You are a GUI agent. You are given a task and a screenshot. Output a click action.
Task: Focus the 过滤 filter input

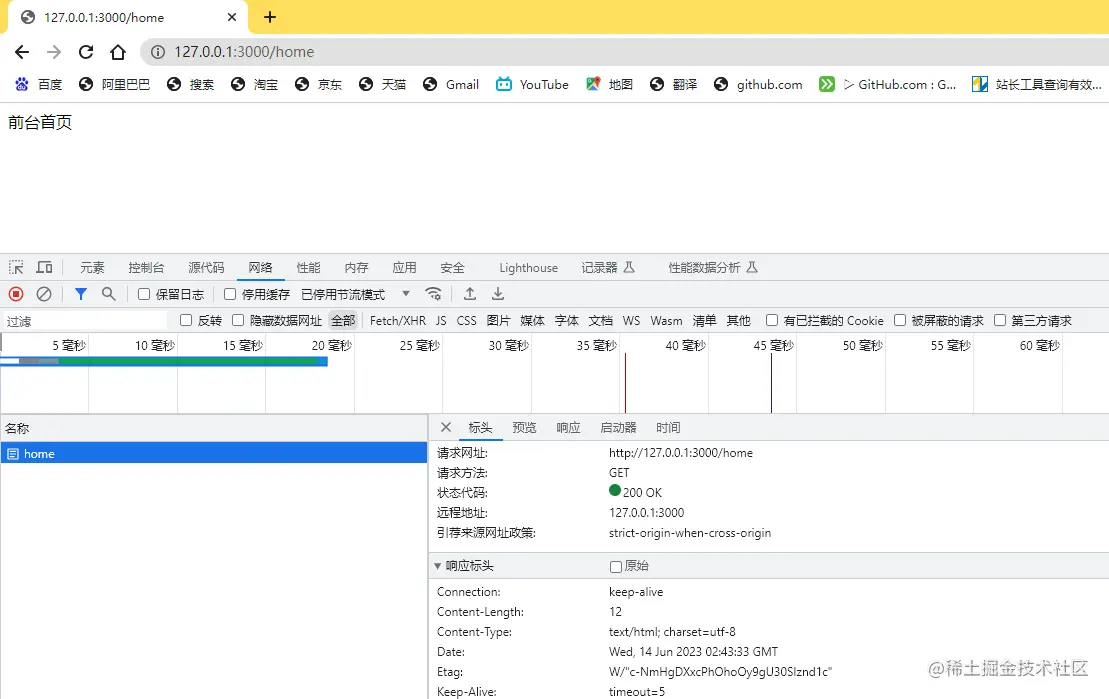pyautogui.click(x=86, y=321)
